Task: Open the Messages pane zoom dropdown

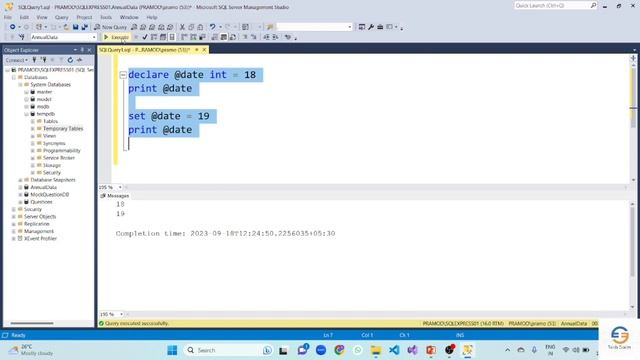Action: tap(121, 314)
